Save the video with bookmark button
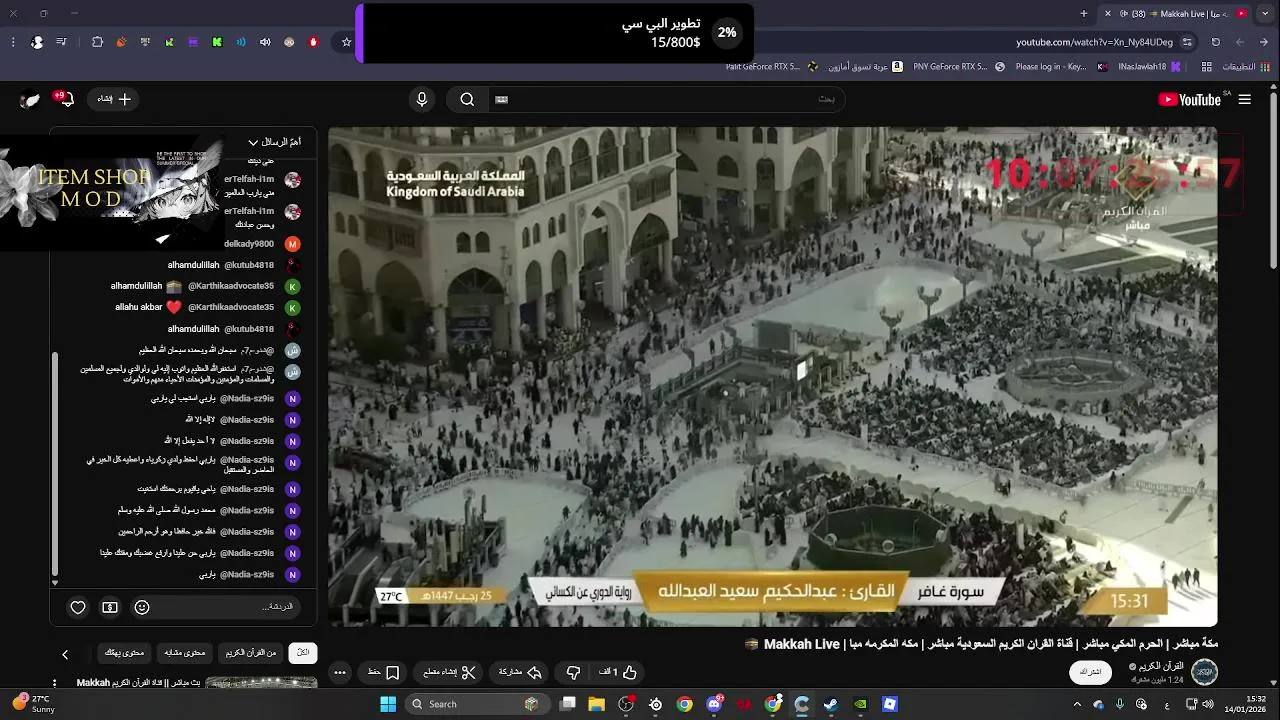 click(x=384, y=672)
